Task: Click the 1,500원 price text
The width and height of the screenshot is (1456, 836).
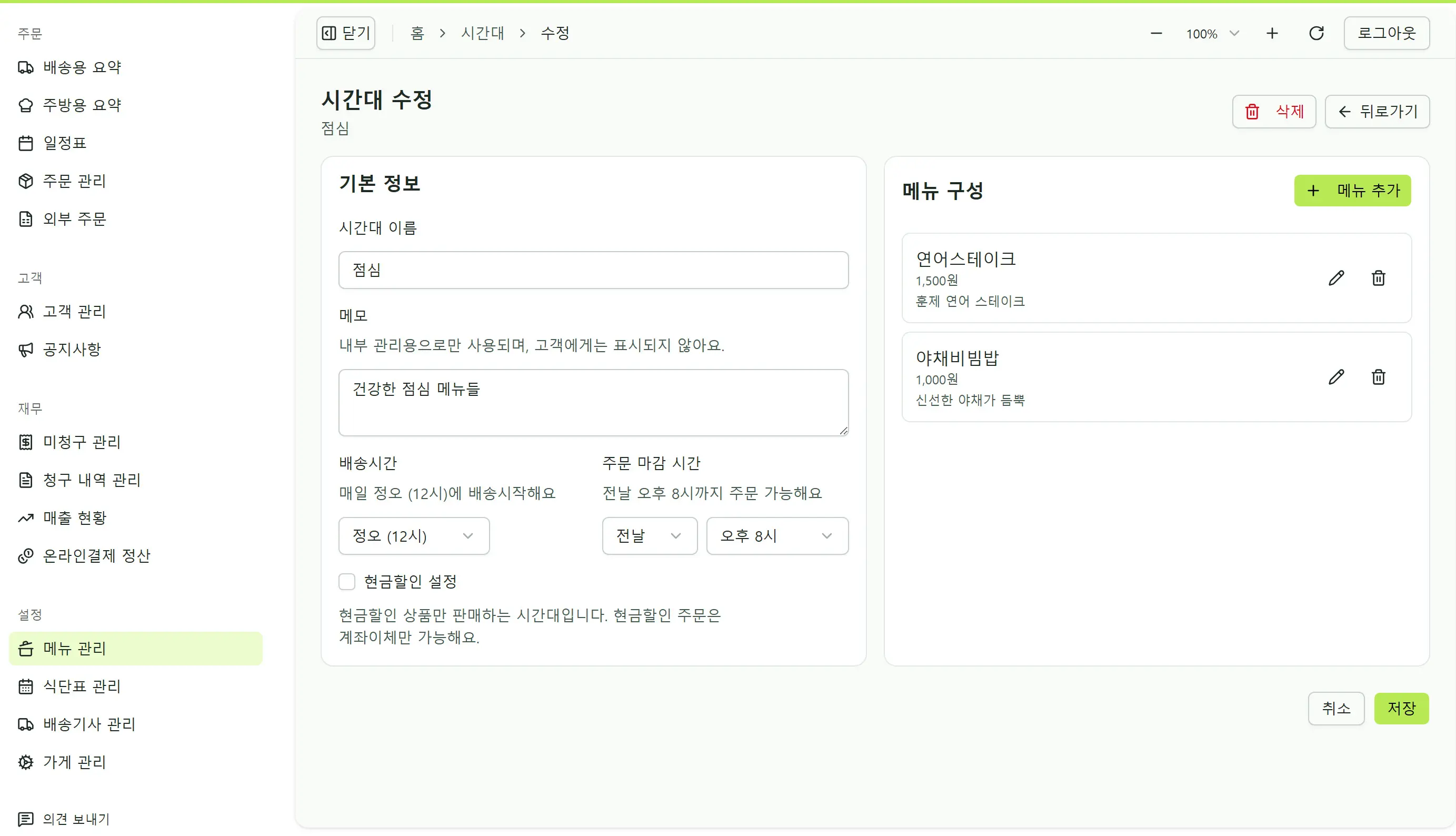Action: pyautogui.click(x=936, y=281)
